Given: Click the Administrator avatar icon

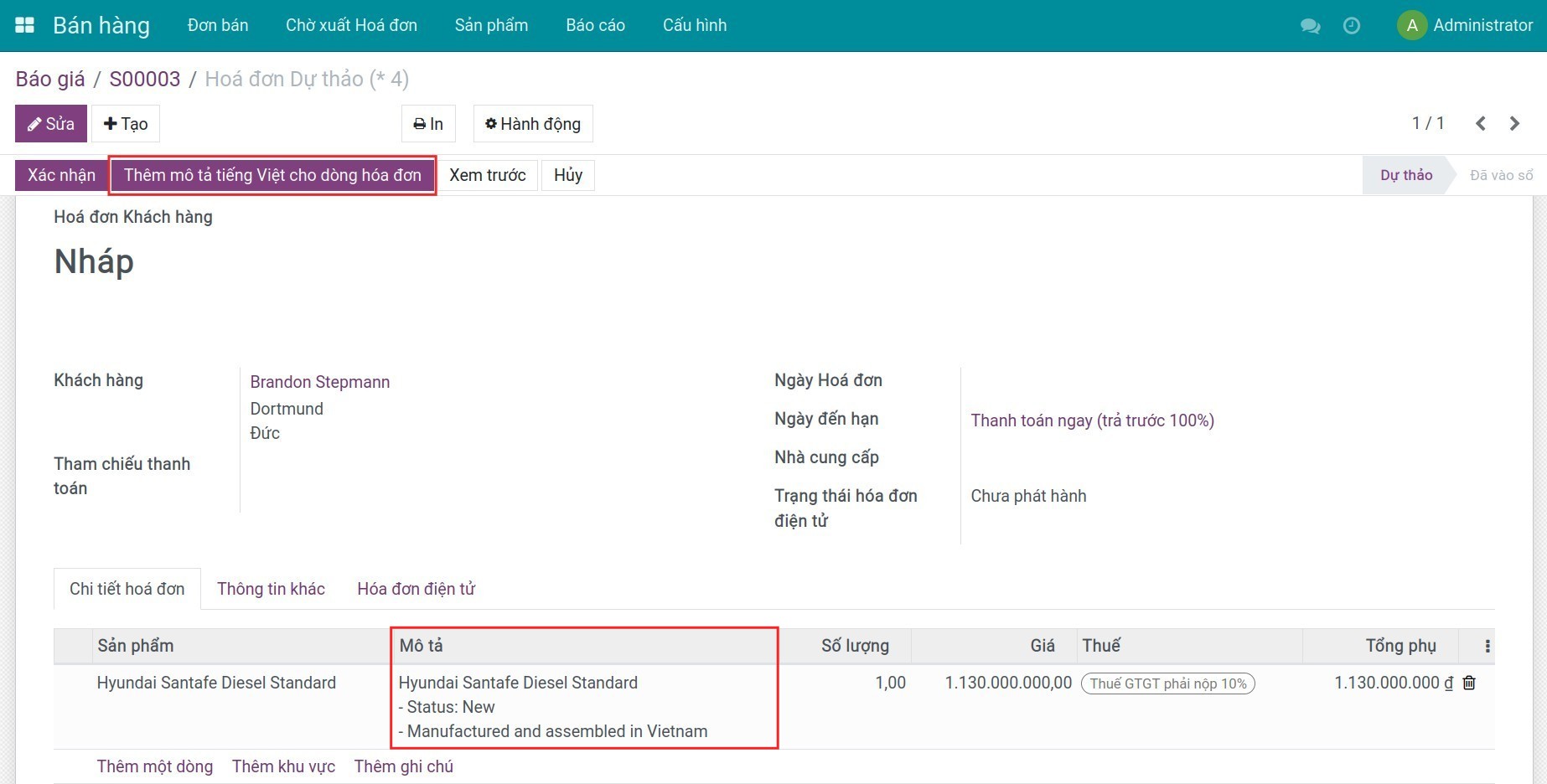Looking at the screenshot, I should pyautogui.click(x=1411, y=25).
